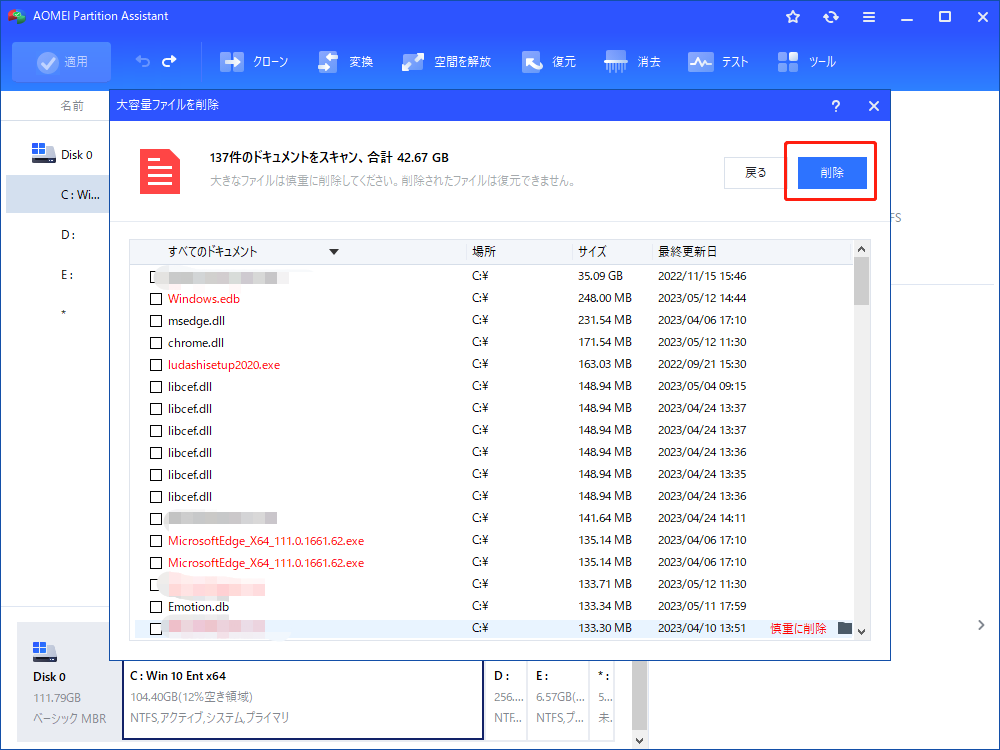Click the disk map scroll-down arrow
1000x750 pixels.
(x=640, y=740)
